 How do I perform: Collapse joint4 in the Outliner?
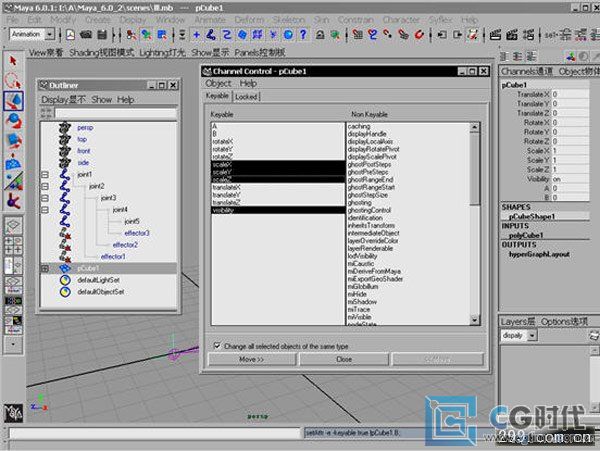[45, 210]
